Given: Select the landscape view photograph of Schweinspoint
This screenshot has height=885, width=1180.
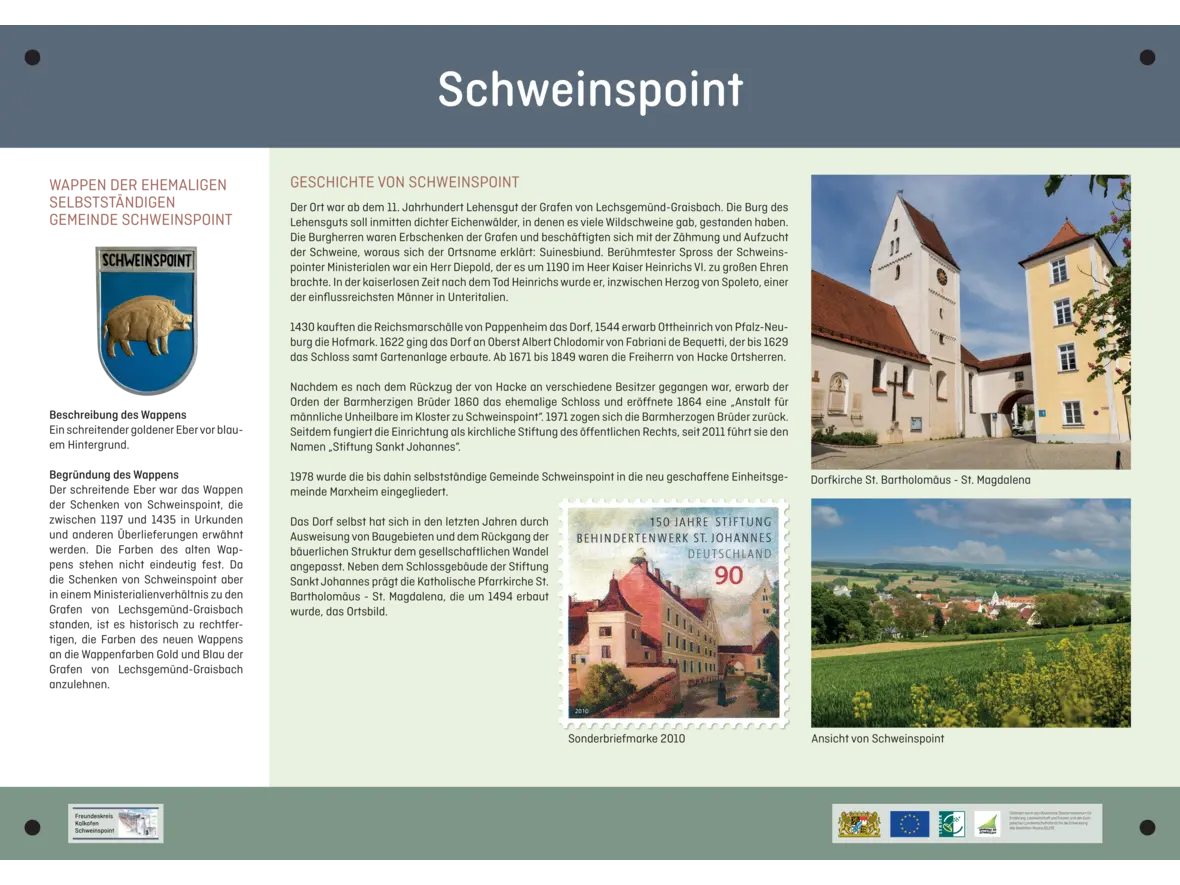Looking at the screenshot, I should pos(973,613).
